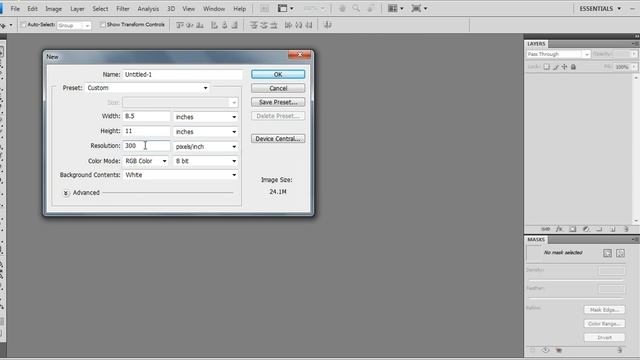
Task: Click Color Range button in Masks
Action: (x=604, y=324)
